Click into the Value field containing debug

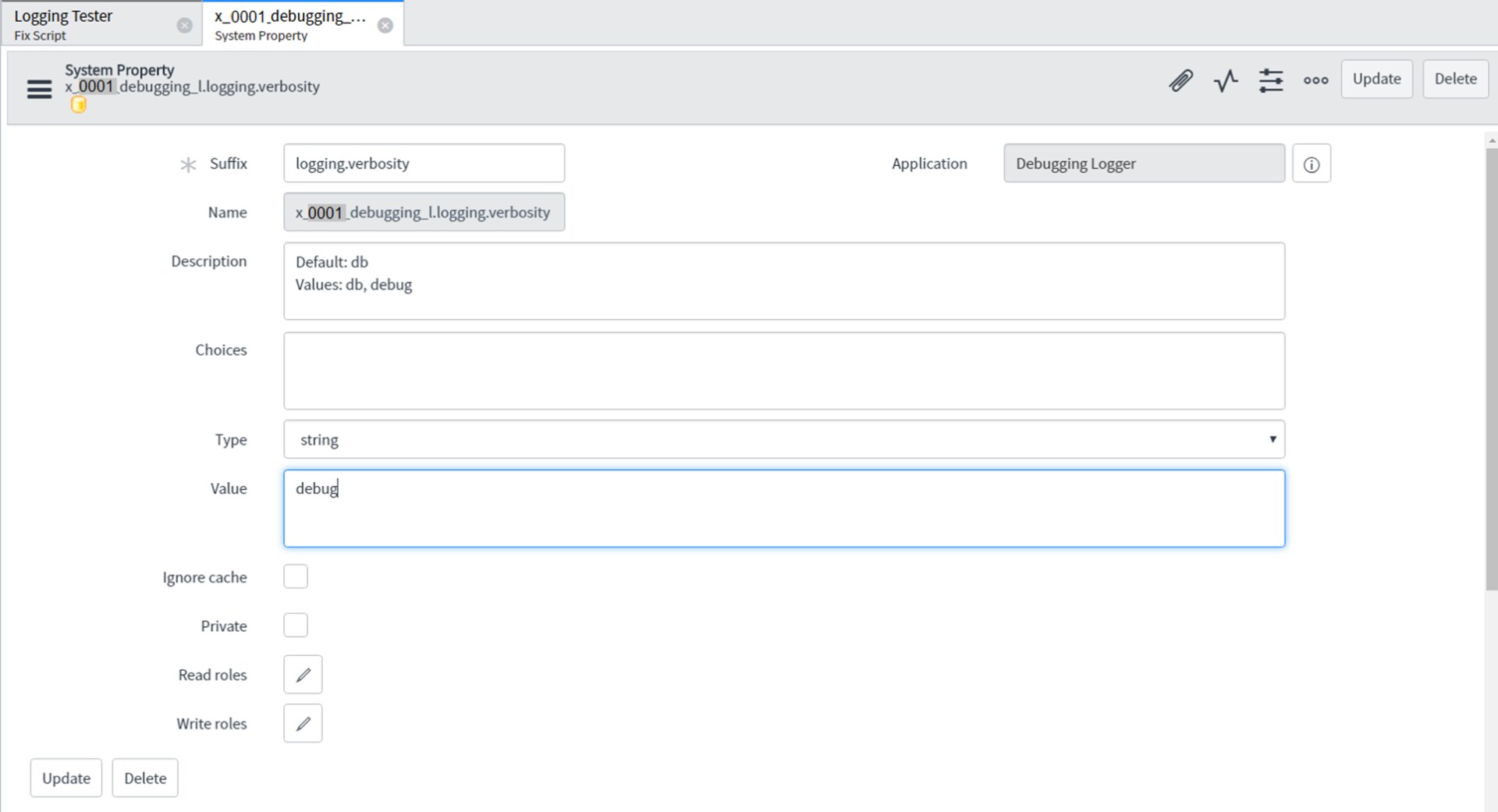[784, 509]
